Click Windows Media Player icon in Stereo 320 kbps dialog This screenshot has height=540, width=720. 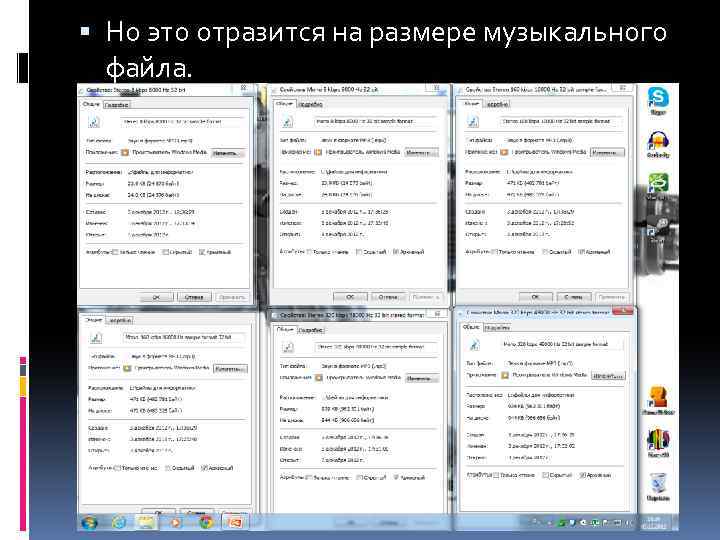tap(319, 378)
